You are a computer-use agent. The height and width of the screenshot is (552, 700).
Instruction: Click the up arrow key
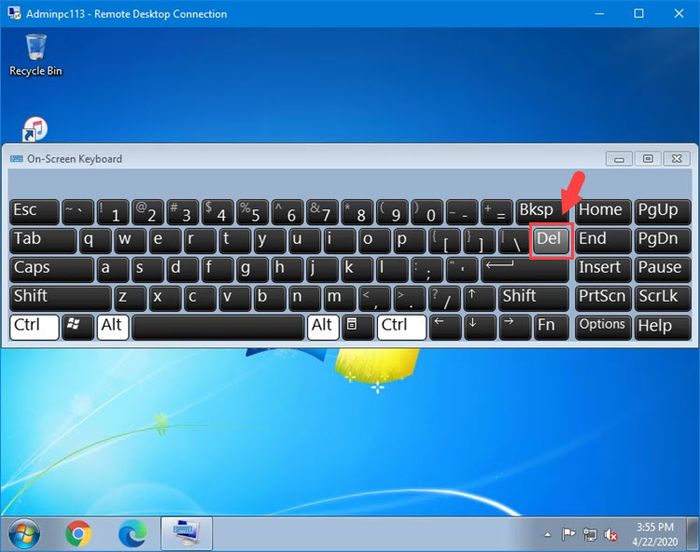coord(479,298)
